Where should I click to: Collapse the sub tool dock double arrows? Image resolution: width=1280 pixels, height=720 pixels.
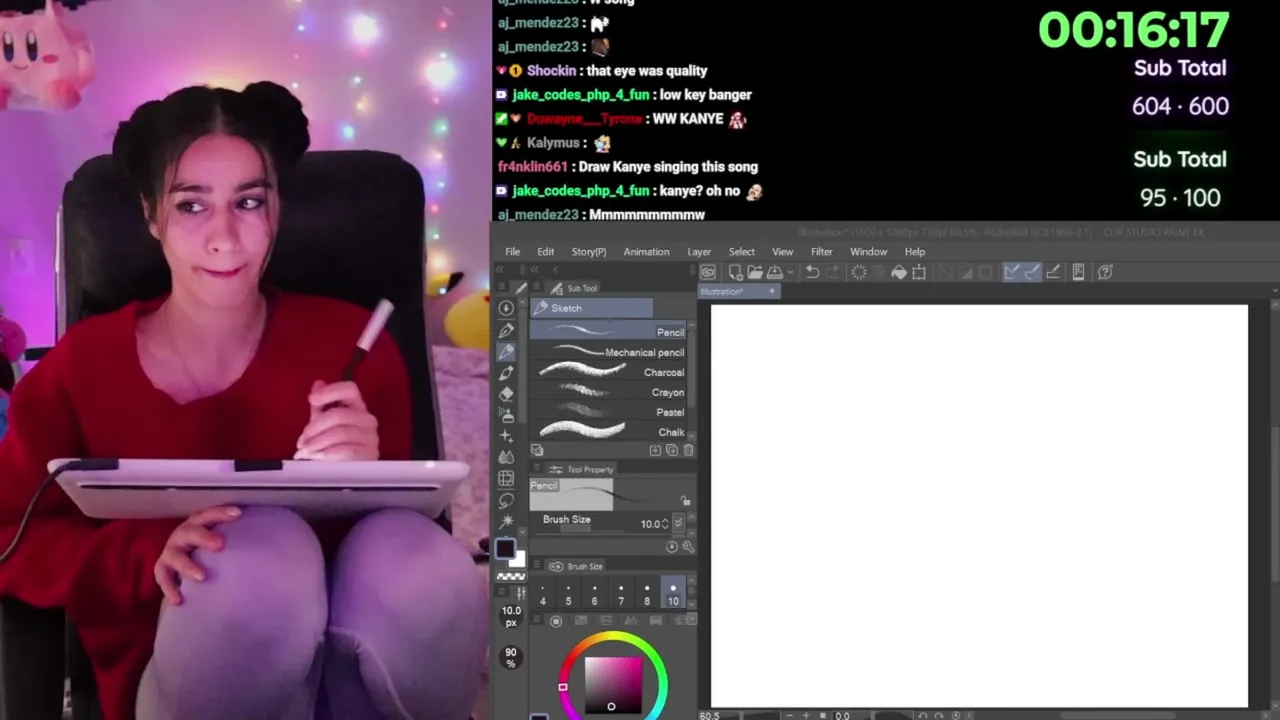click(x=534, y=270)
